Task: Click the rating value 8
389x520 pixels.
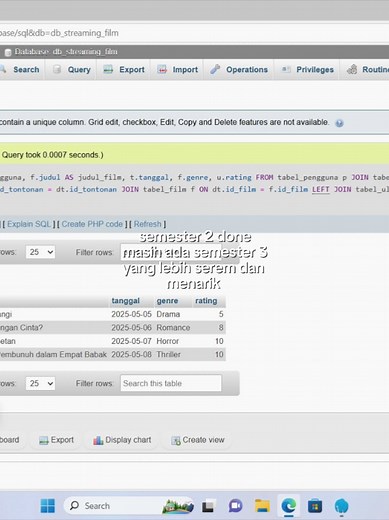Action: click(221, 328)
